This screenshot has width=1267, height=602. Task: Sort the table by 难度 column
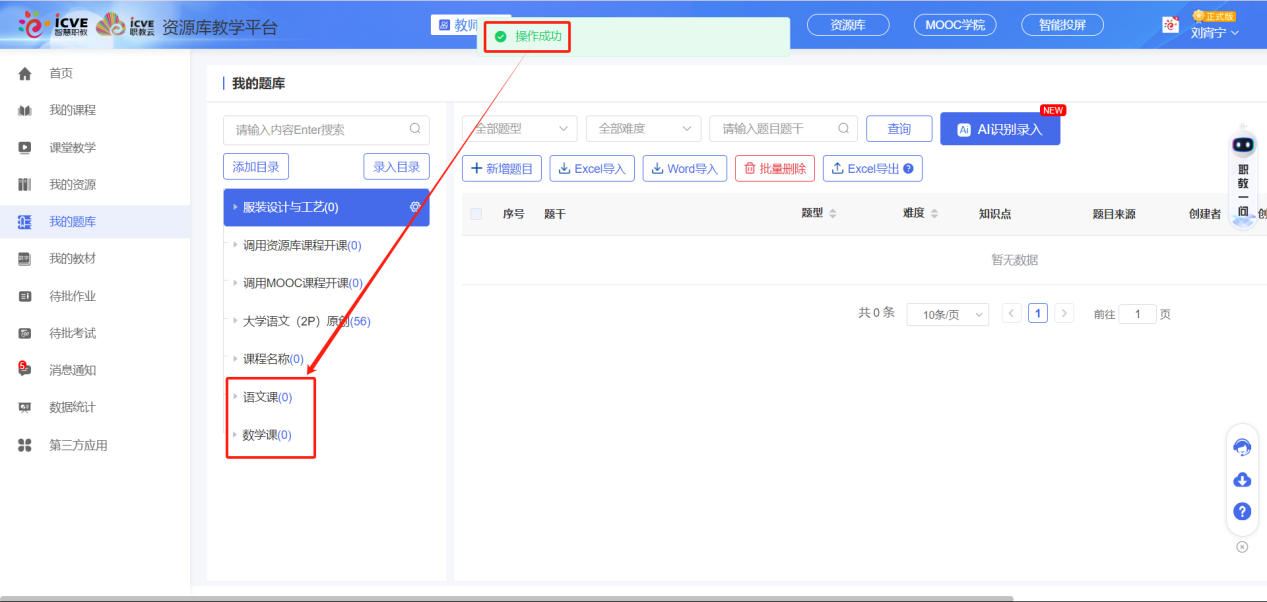[934, 214]
